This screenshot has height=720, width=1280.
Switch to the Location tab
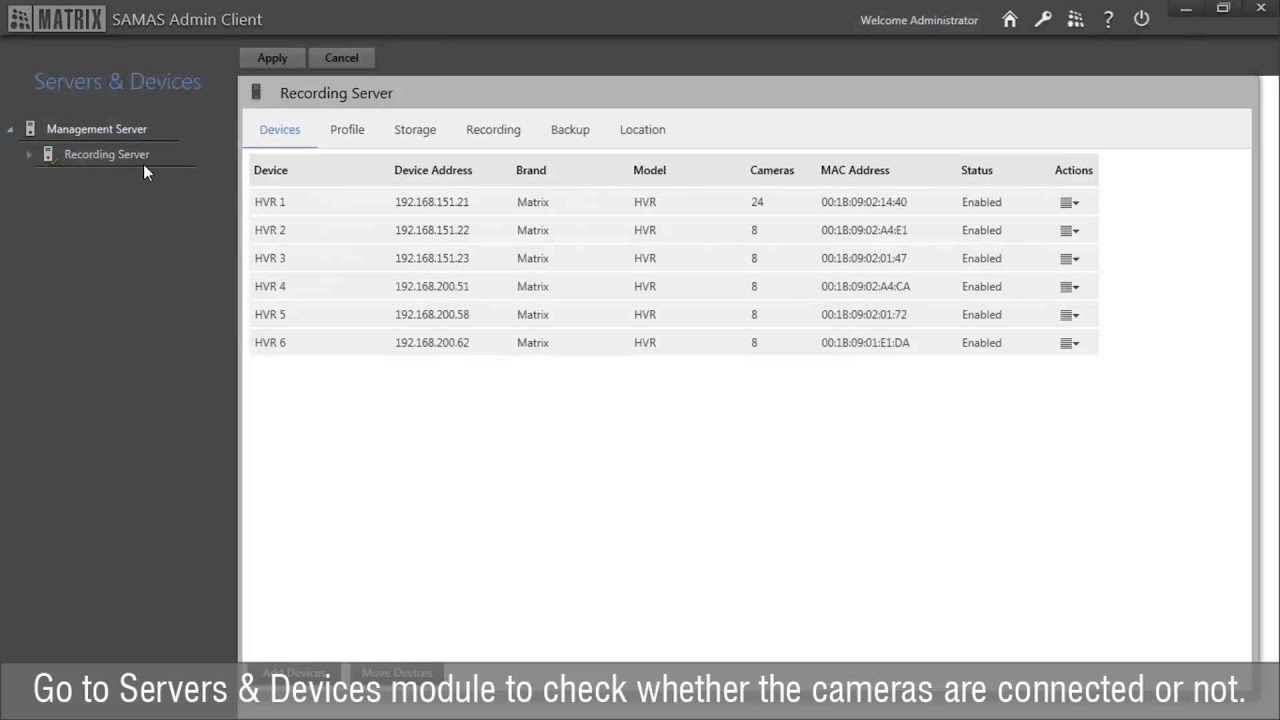[642, 130]
